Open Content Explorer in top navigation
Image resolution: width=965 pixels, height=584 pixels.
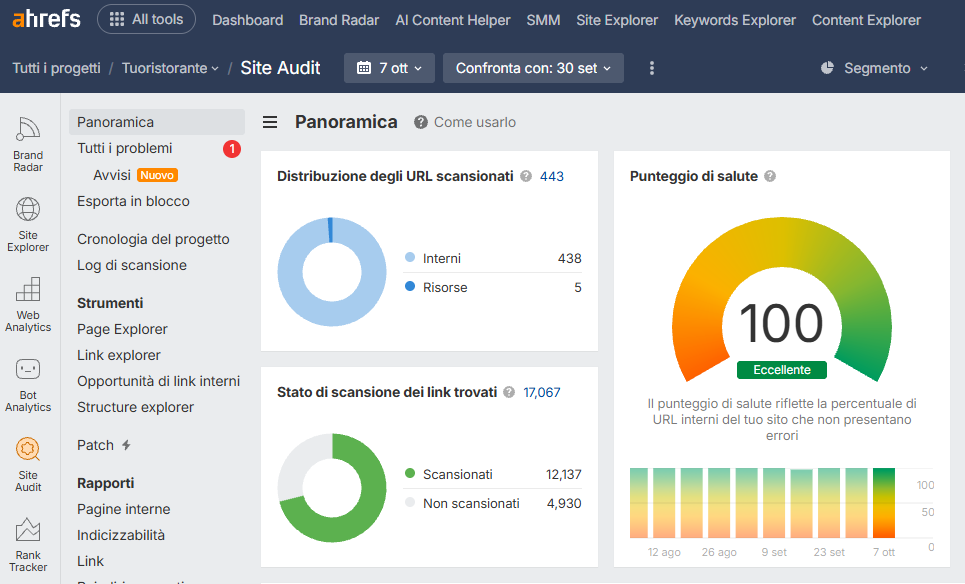coord(867,20)
